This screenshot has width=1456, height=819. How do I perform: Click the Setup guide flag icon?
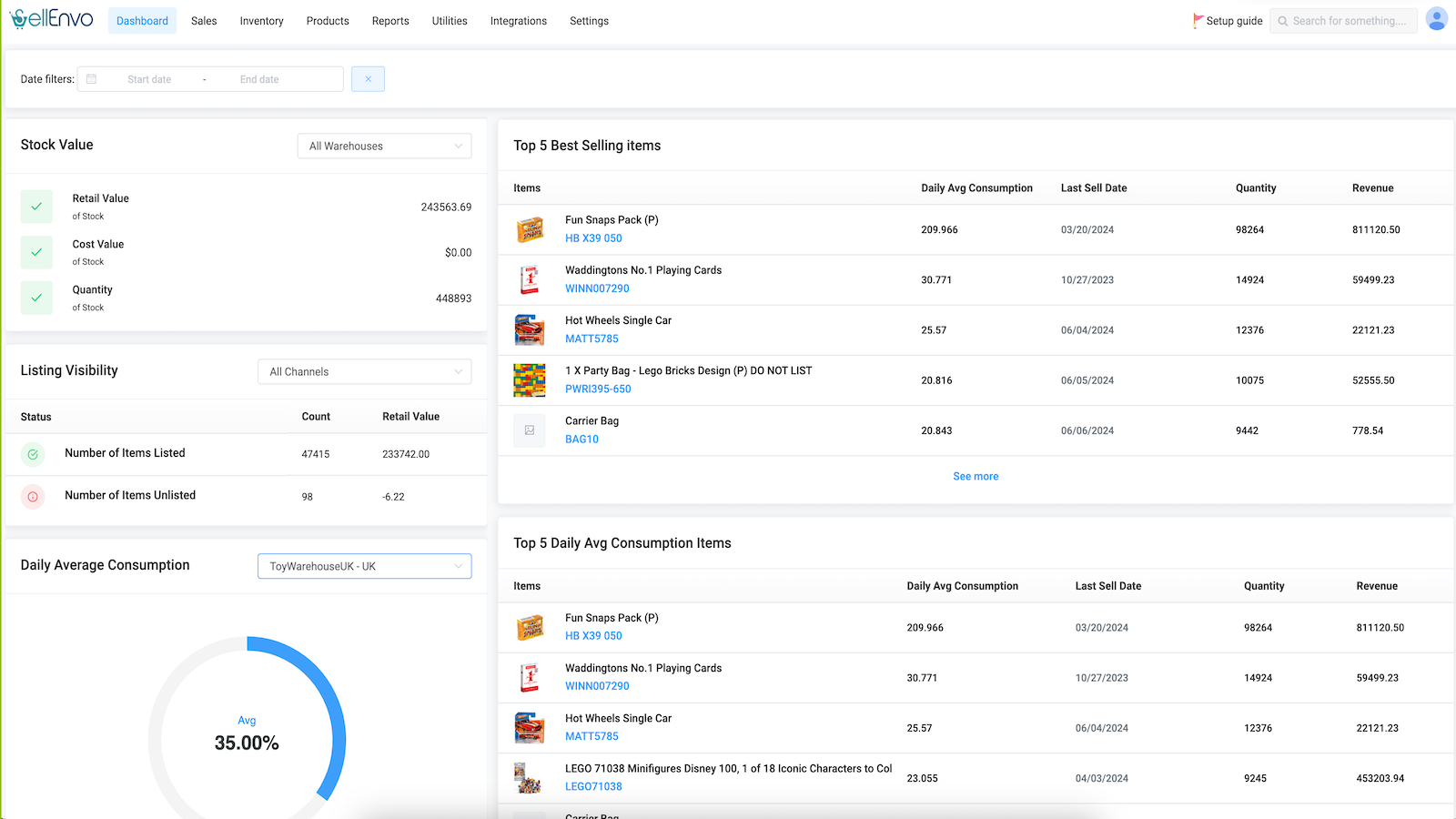click(1198, 21)
